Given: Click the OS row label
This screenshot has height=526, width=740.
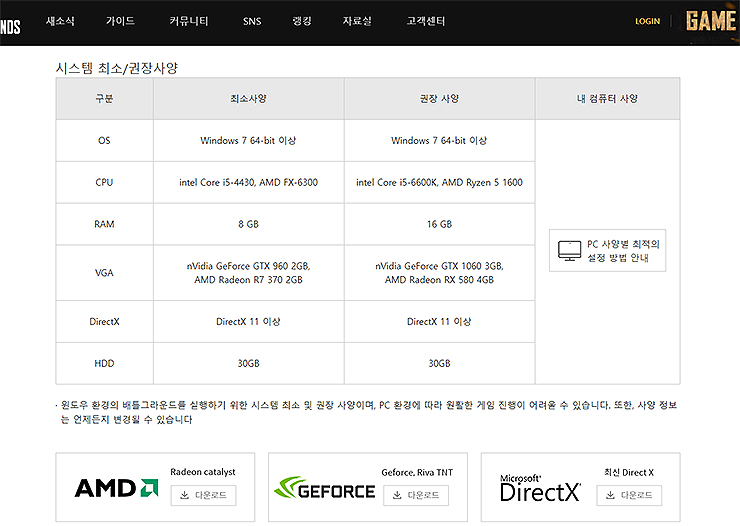Looking at the screenshot, I should click(x=104, y=141).
